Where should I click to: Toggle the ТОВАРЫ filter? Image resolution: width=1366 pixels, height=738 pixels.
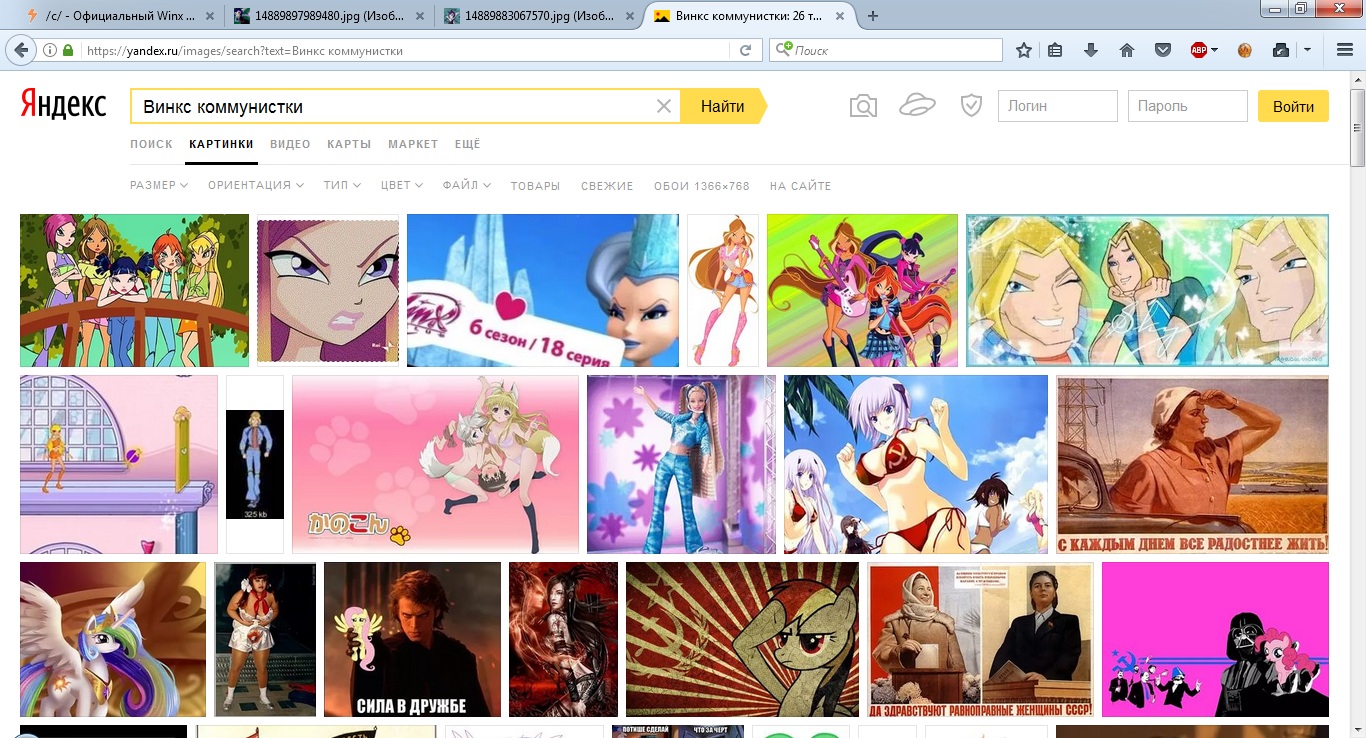point(535,186)
